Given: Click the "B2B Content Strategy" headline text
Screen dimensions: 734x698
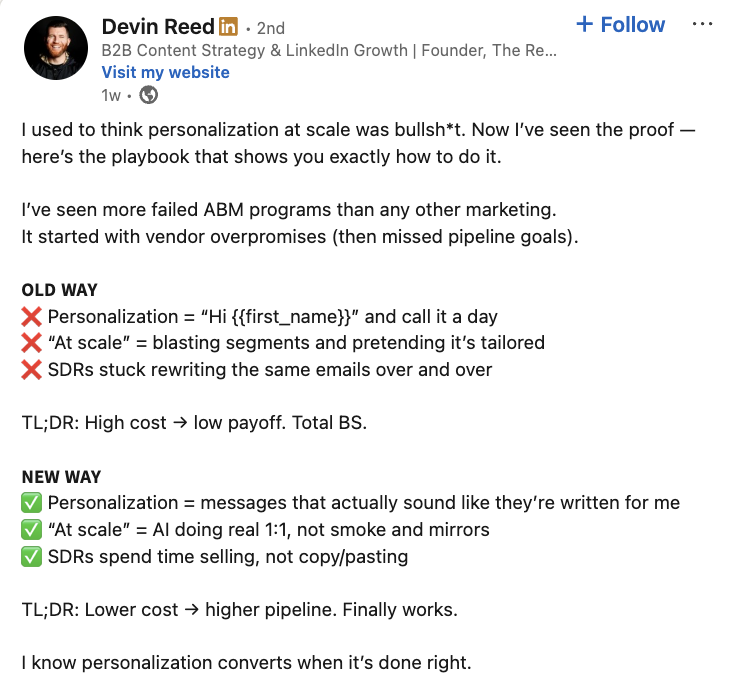Looking at the screenshot, I should pos(328,50).
